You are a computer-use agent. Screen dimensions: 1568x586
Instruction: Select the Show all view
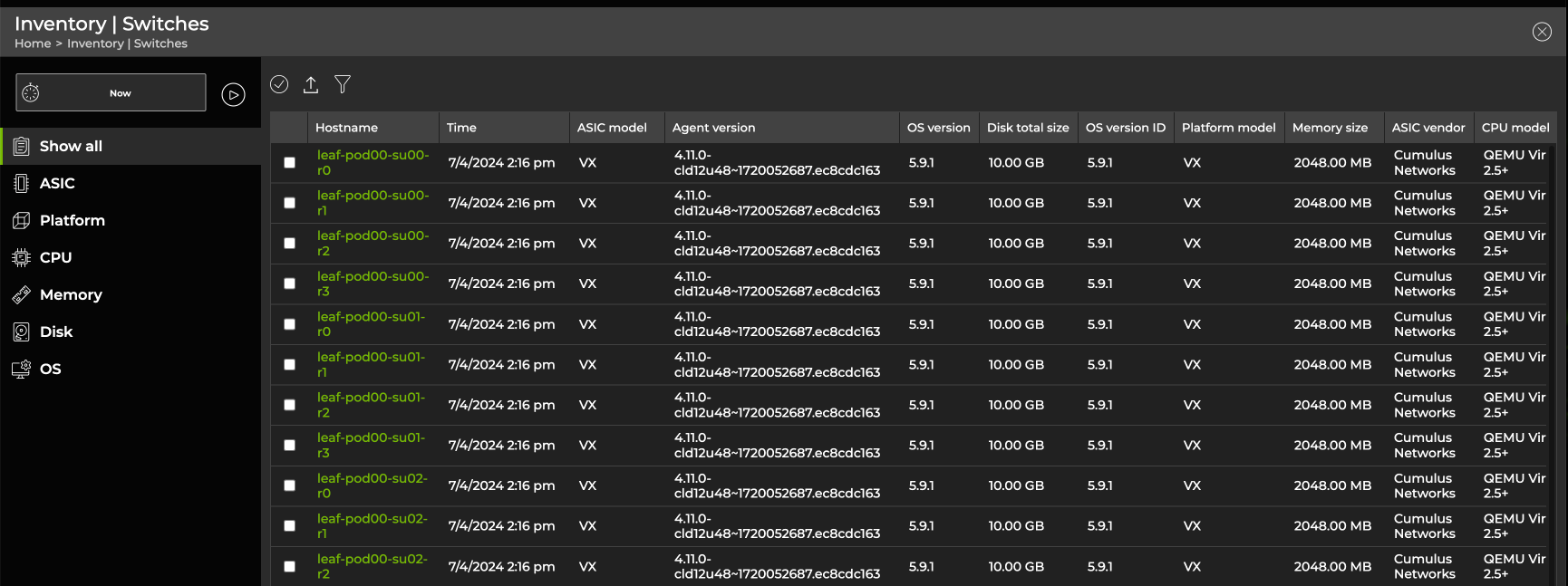[71, 146]
